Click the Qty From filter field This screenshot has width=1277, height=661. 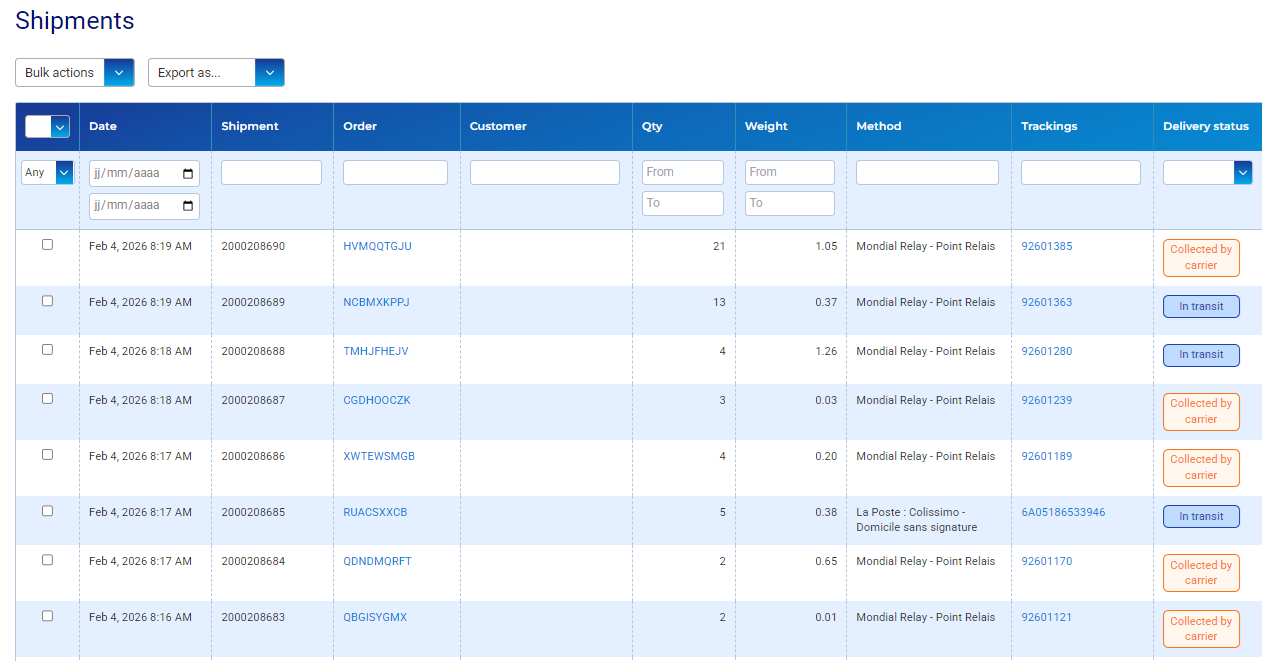click(682, 172)
